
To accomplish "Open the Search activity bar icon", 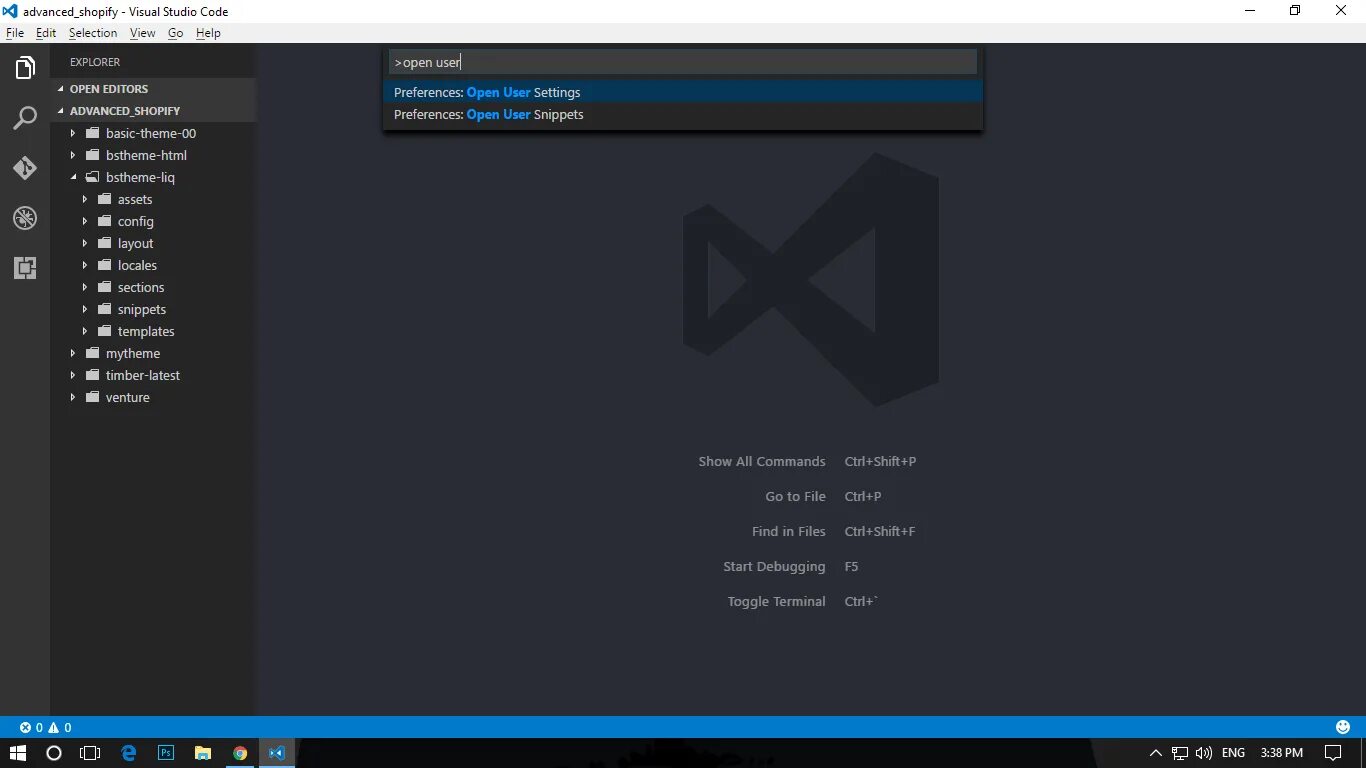I will 25,118.
